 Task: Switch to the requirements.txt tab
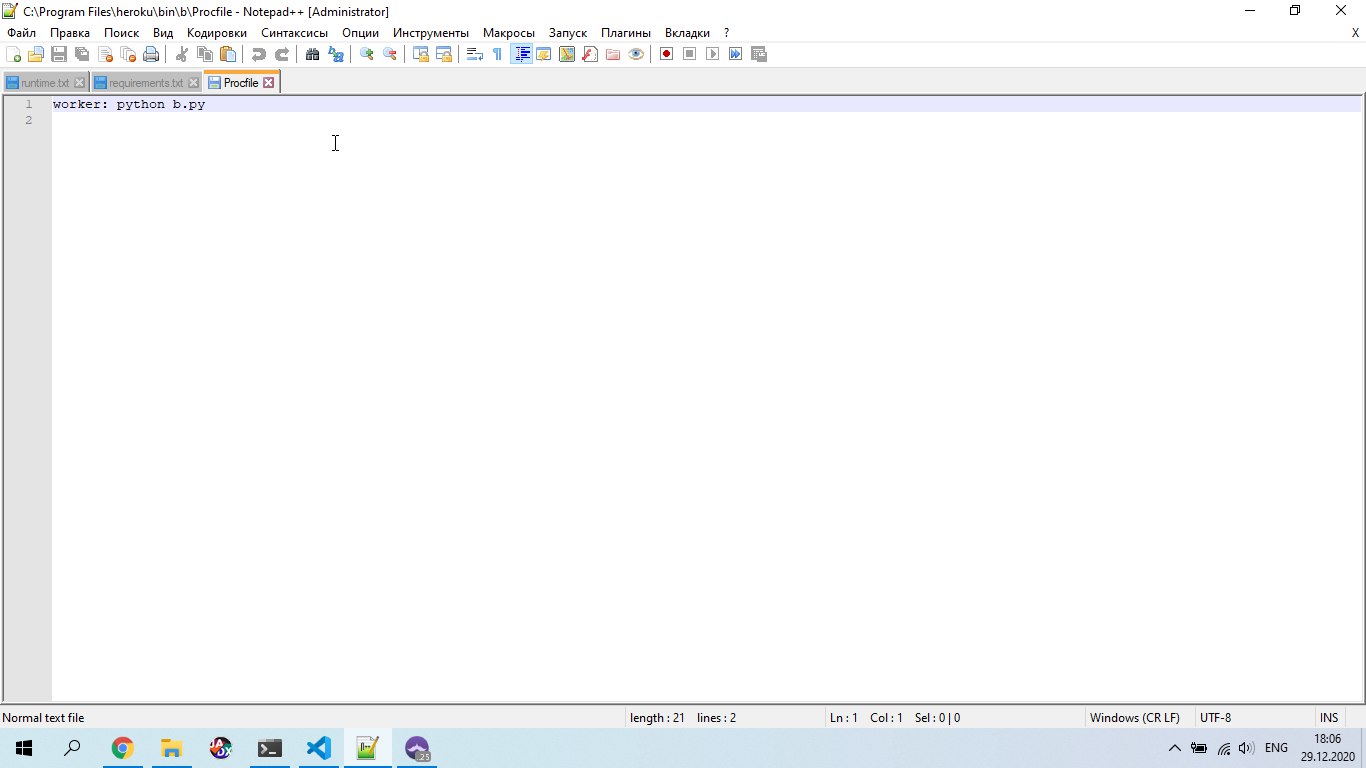[x=146, y=83]
